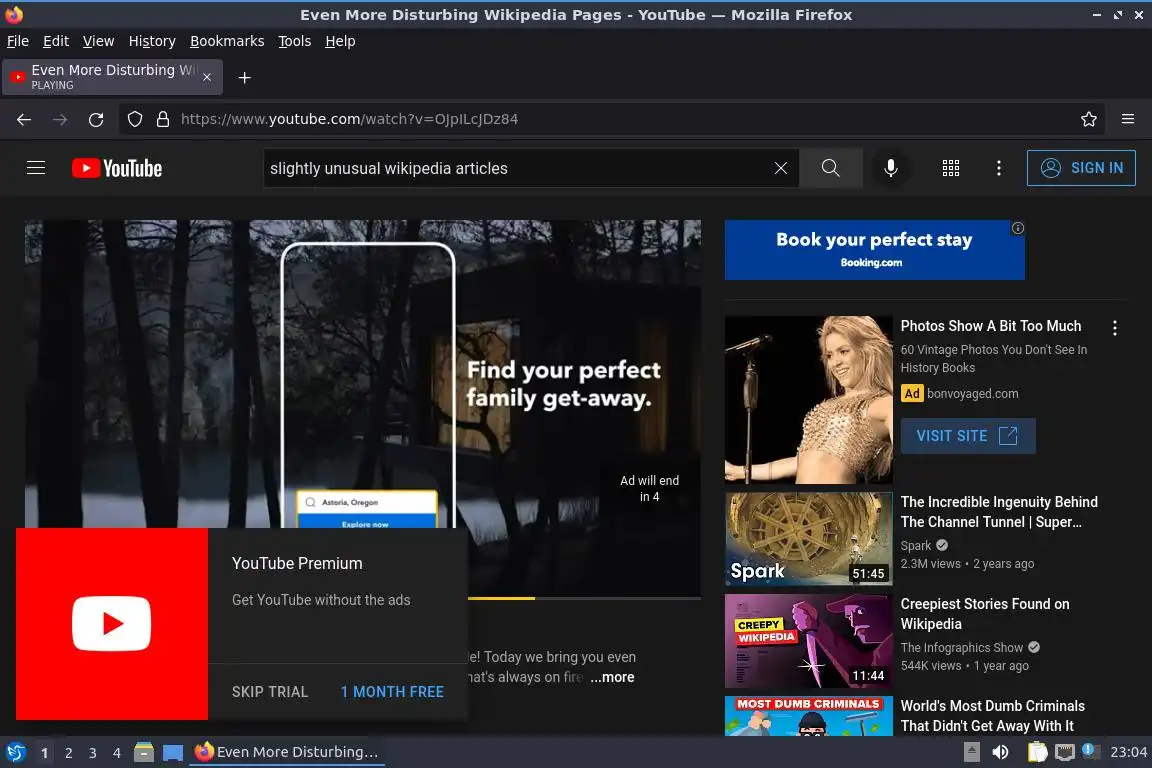Image resolution: width=1152 pixels, height=768 pixels.
Task: Open the Firefox application menu
Action: (x=1128, y=119)
